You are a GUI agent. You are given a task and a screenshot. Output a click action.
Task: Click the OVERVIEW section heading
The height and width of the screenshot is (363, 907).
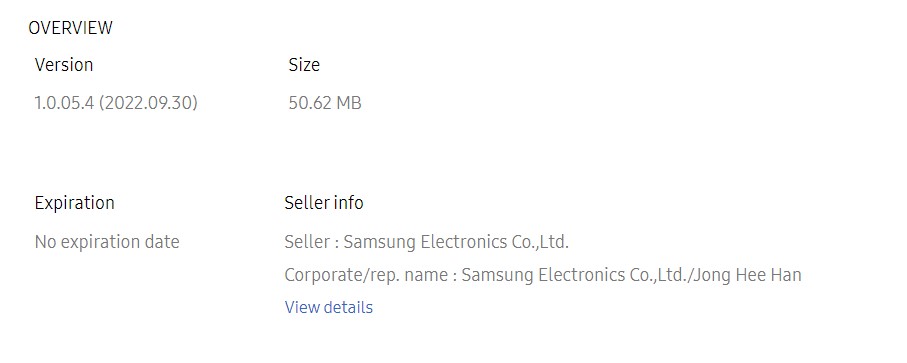tap(71, 28)
